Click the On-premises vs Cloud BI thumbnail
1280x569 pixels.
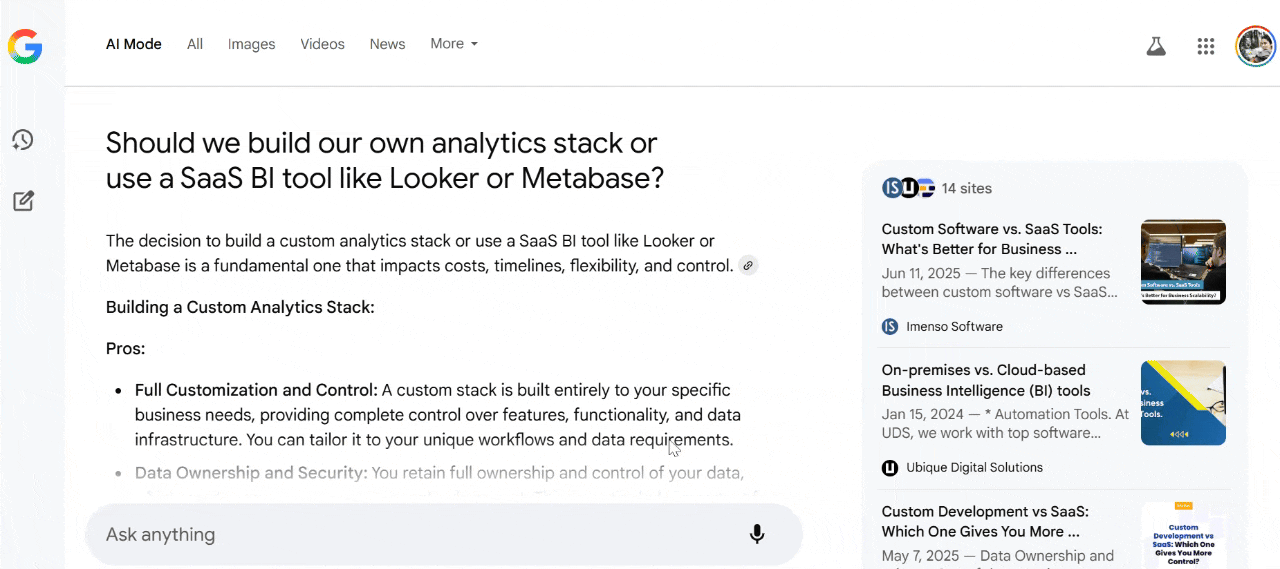1183,403
